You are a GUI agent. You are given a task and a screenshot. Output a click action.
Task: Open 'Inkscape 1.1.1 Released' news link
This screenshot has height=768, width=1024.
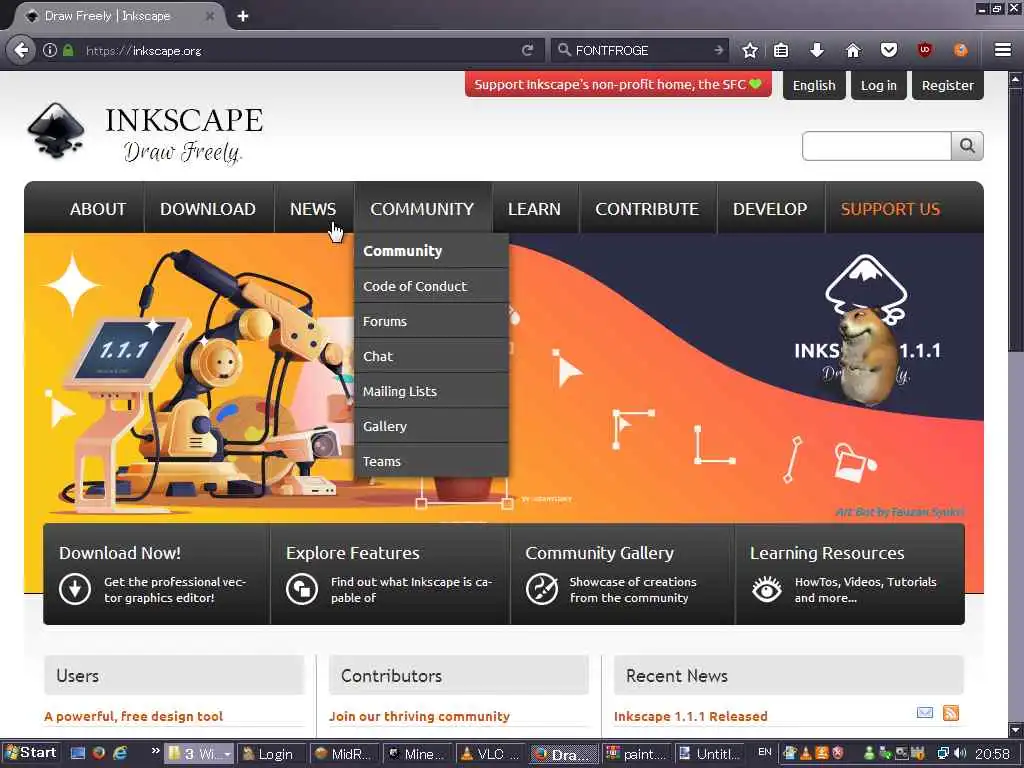[x=690, y=716]
